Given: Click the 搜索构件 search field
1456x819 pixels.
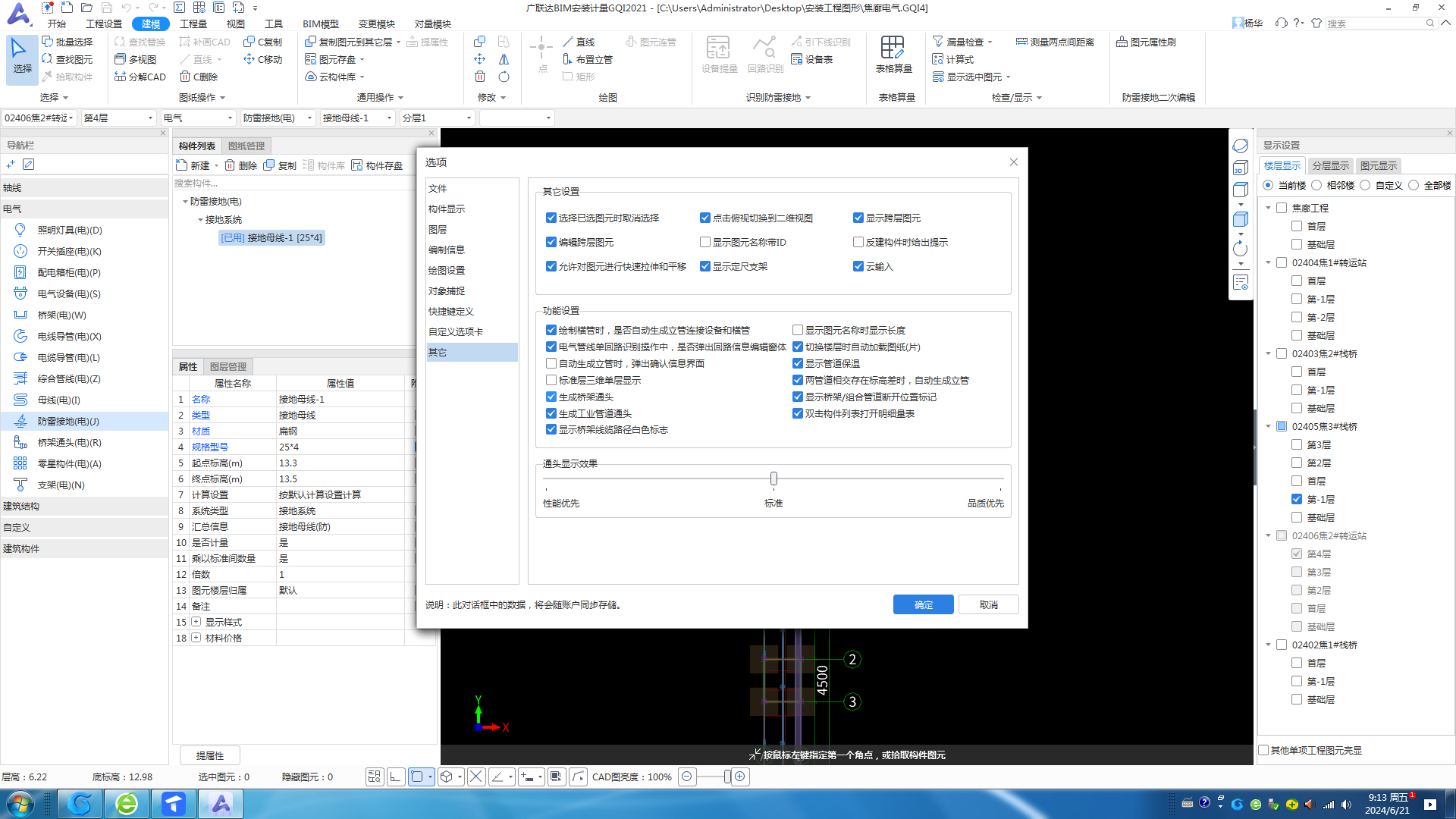Looking at the screenshot, I should coord(296,183).
